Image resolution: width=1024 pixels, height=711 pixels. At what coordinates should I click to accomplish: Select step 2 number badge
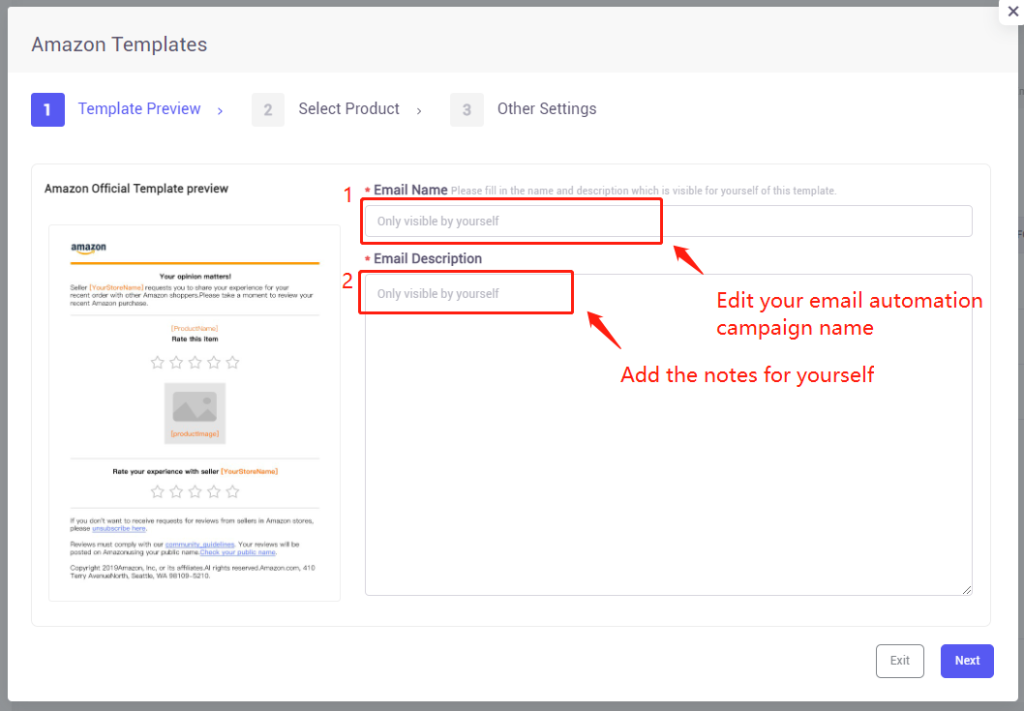(268, 110)
